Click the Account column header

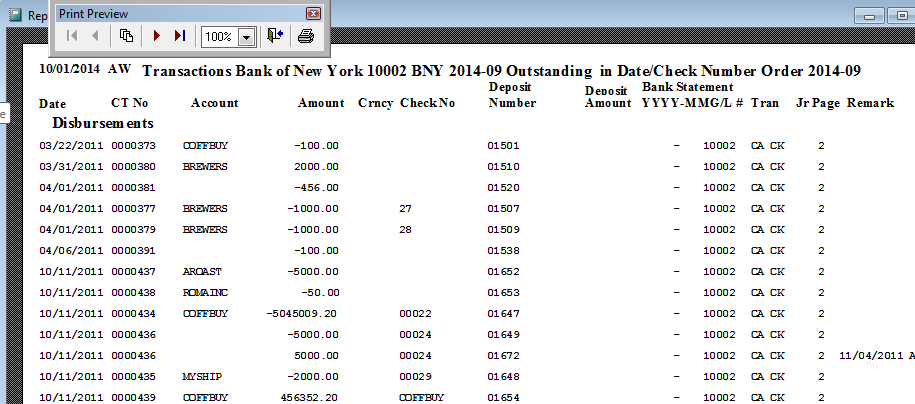point(215,103)
